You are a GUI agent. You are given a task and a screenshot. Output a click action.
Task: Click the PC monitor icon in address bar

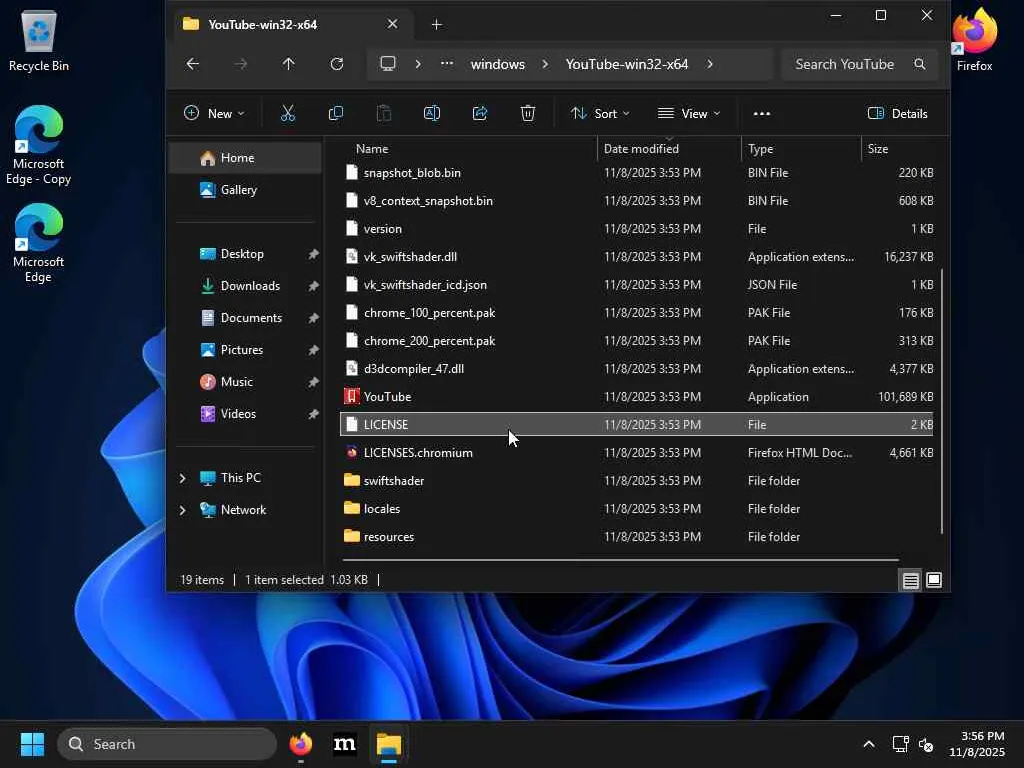pyautogui.click(x=388, y=64)
